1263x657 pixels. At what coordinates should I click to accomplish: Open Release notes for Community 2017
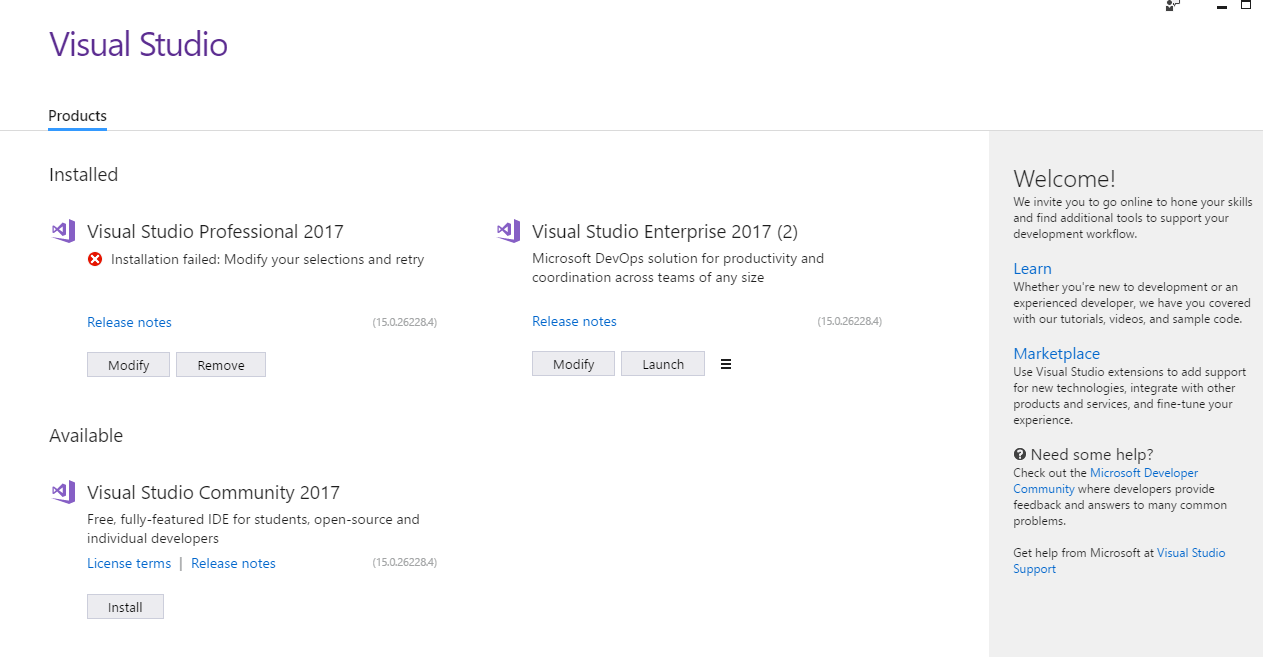[233, 563]
